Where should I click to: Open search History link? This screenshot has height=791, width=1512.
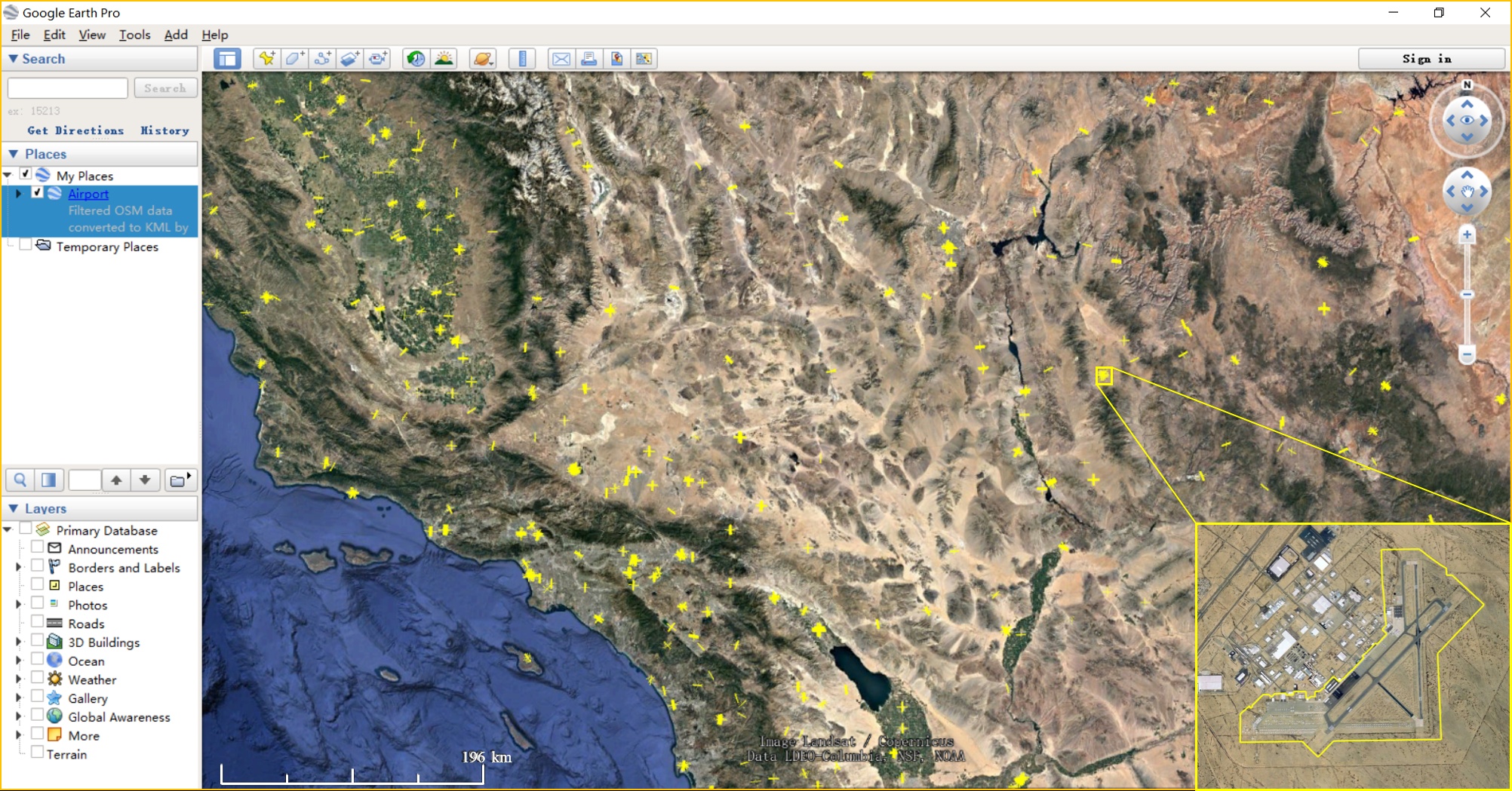[164, 130]
